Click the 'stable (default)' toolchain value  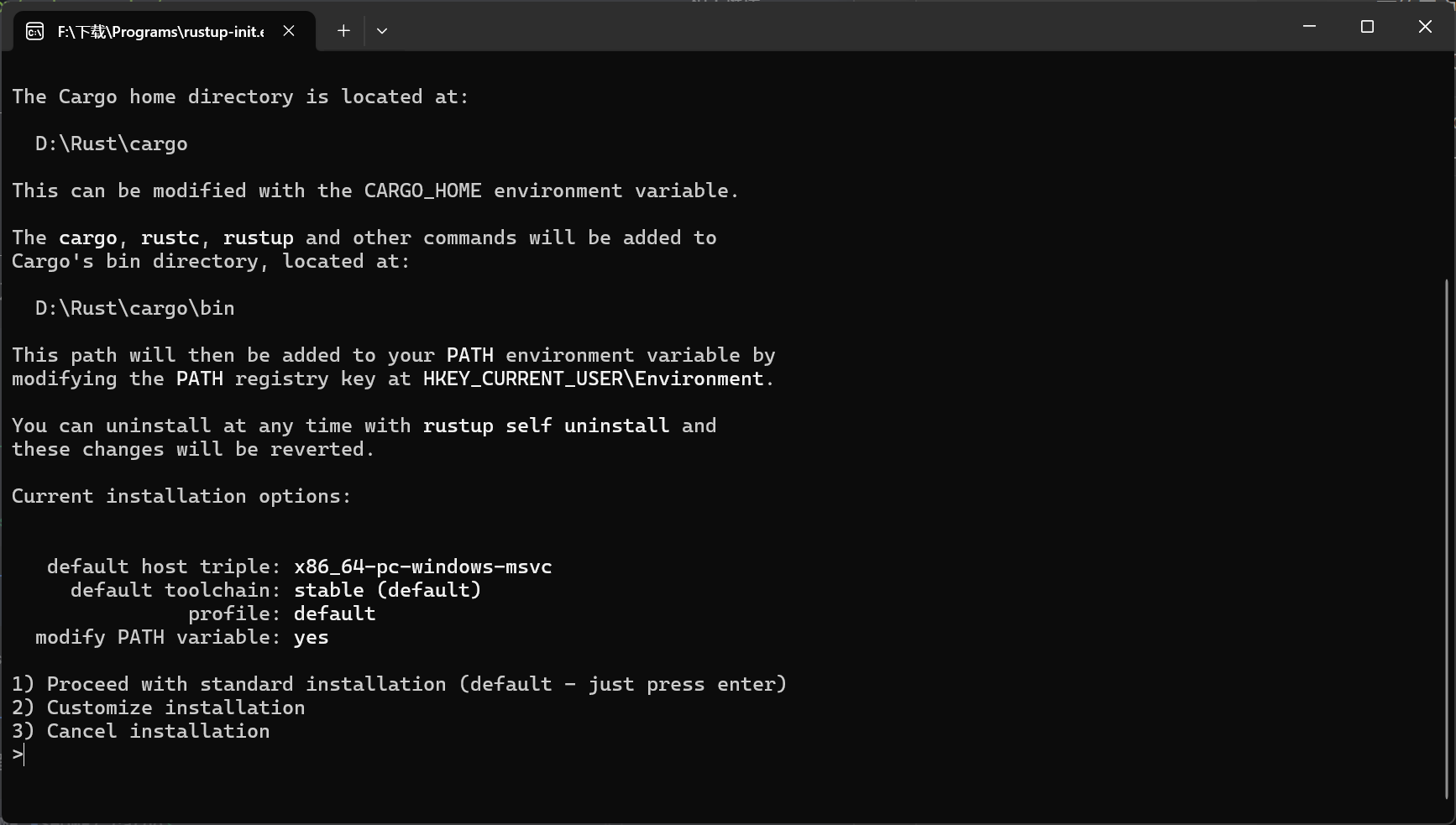click(x=388, y=590)
